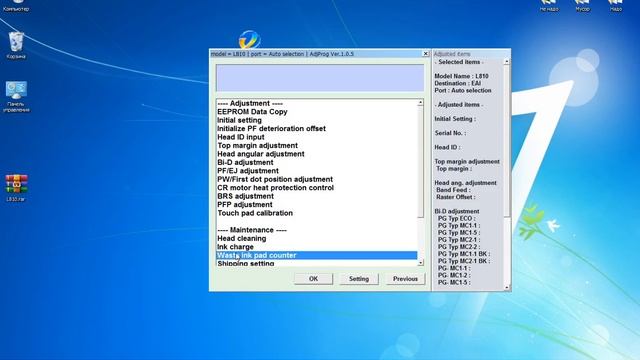Open the Computer desktop icon
The width and height of the screenshot is (640, 360).
tap(16, 6)
